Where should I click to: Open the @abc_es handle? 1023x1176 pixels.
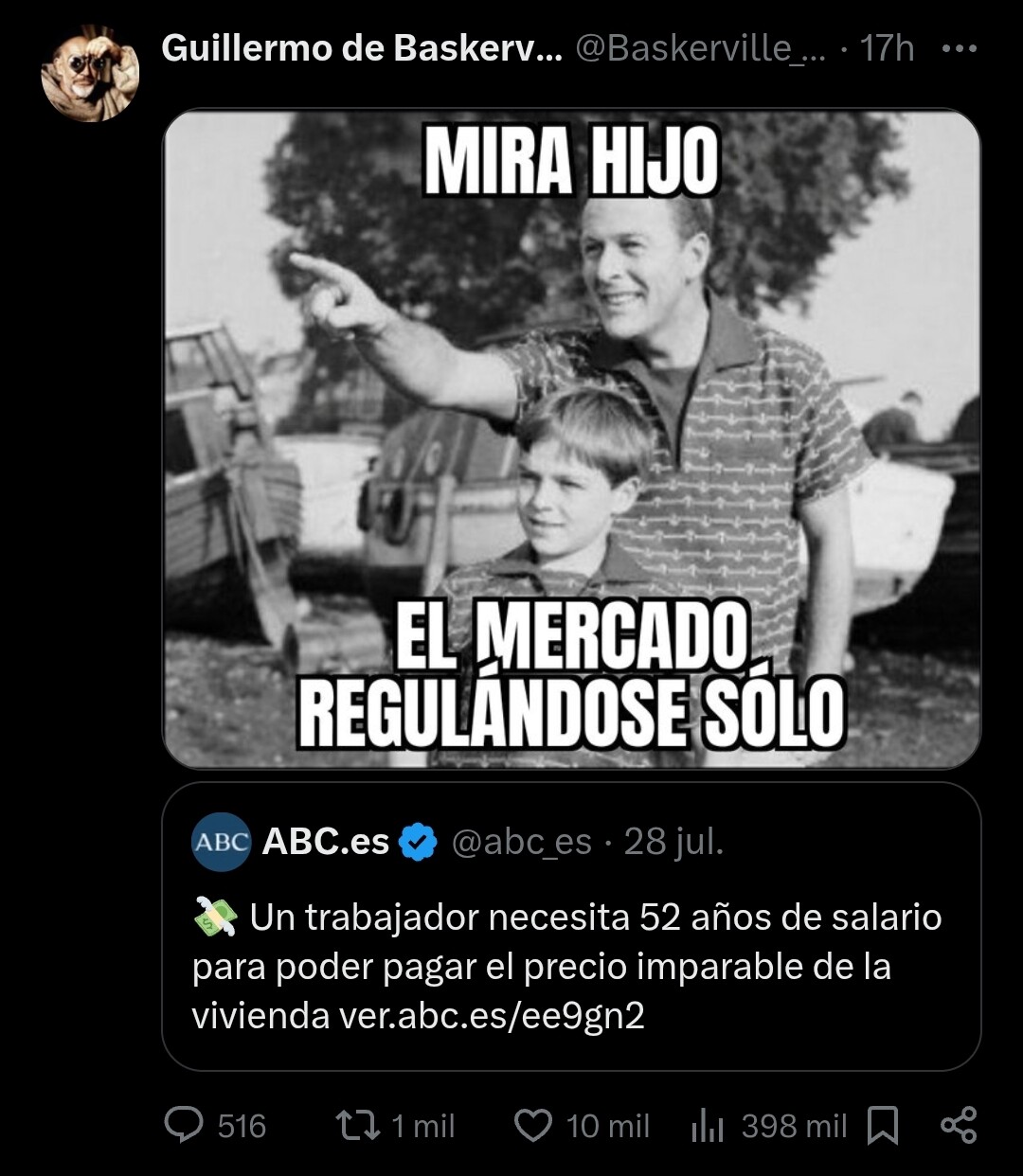click(522, 841)
